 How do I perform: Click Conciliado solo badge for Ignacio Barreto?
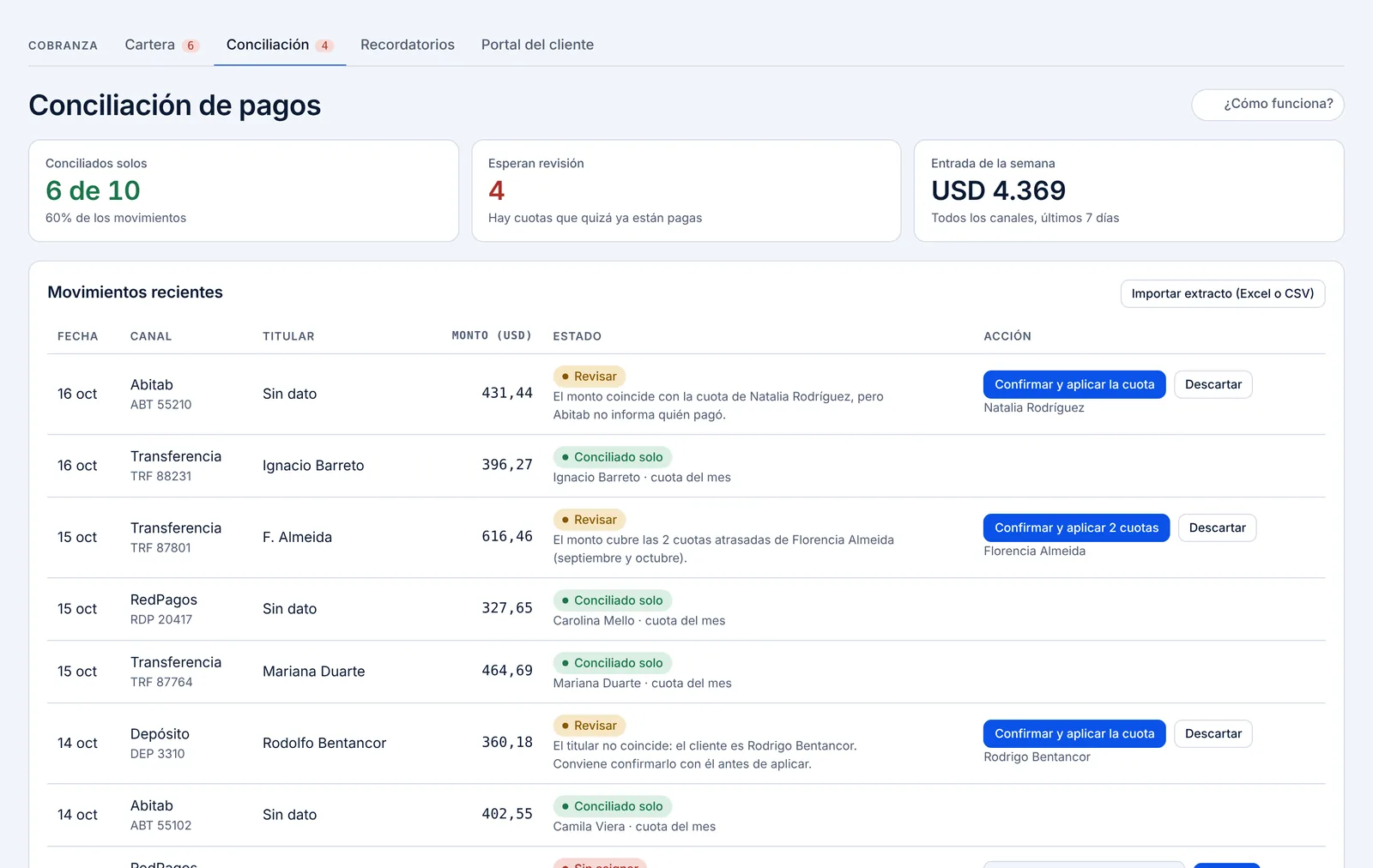coord(613,457)
